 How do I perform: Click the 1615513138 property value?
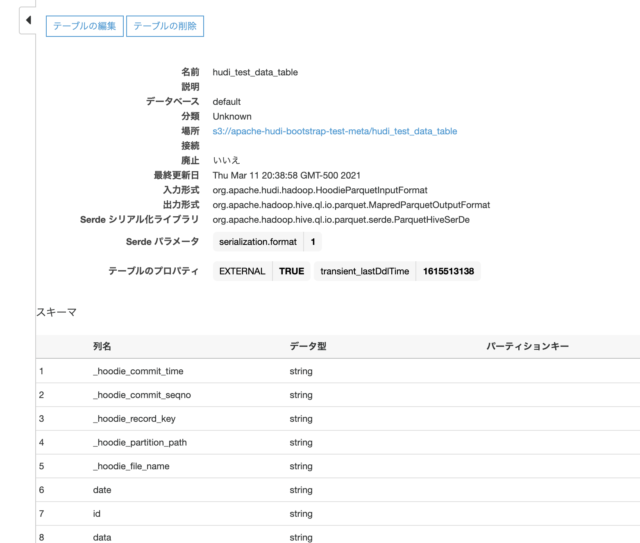pyautogui.click(x=448, y=271)
